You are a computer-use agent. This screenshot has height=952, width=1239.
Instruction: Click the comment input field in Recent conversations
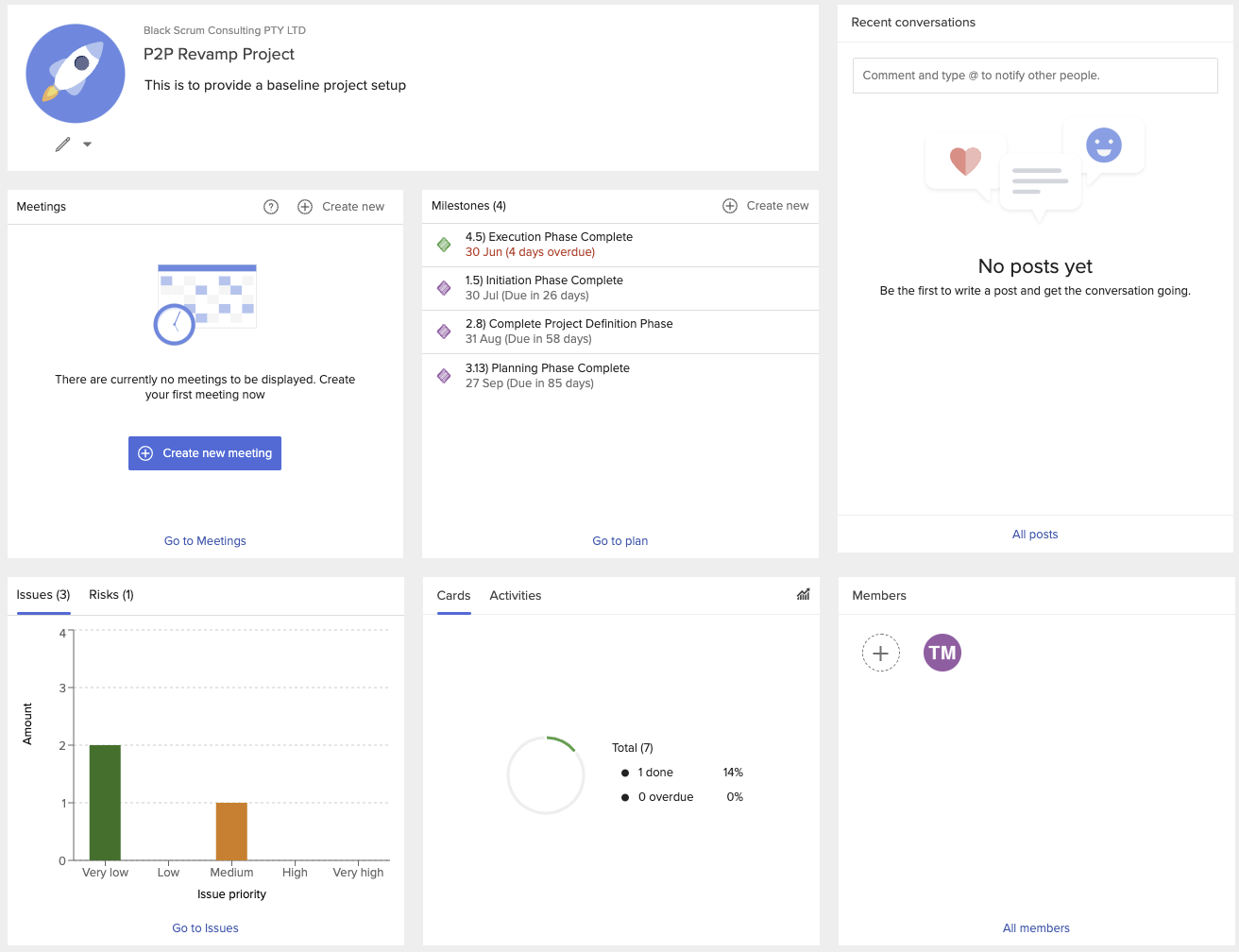click(x=1035, y=76)
